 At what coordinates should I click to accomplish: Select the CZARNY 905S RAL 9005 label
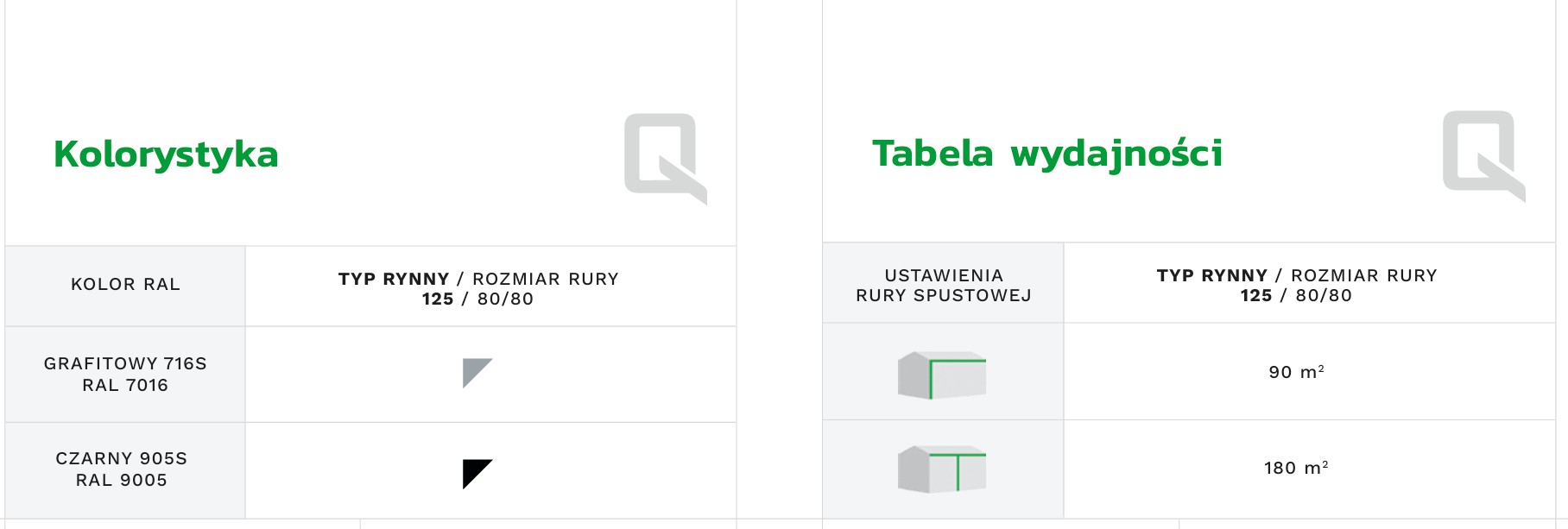click(122, 469)
